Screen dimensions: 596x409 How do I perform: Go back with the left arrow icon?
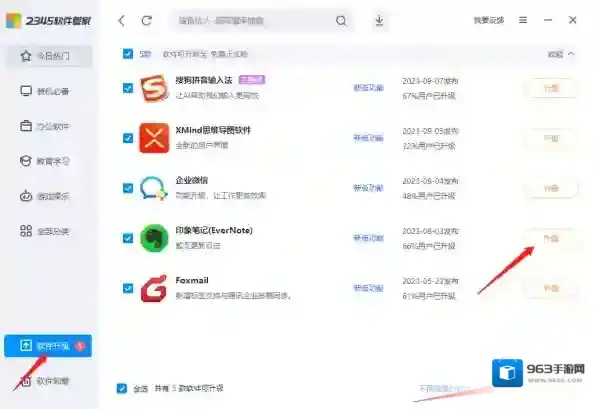click(122, 21)
